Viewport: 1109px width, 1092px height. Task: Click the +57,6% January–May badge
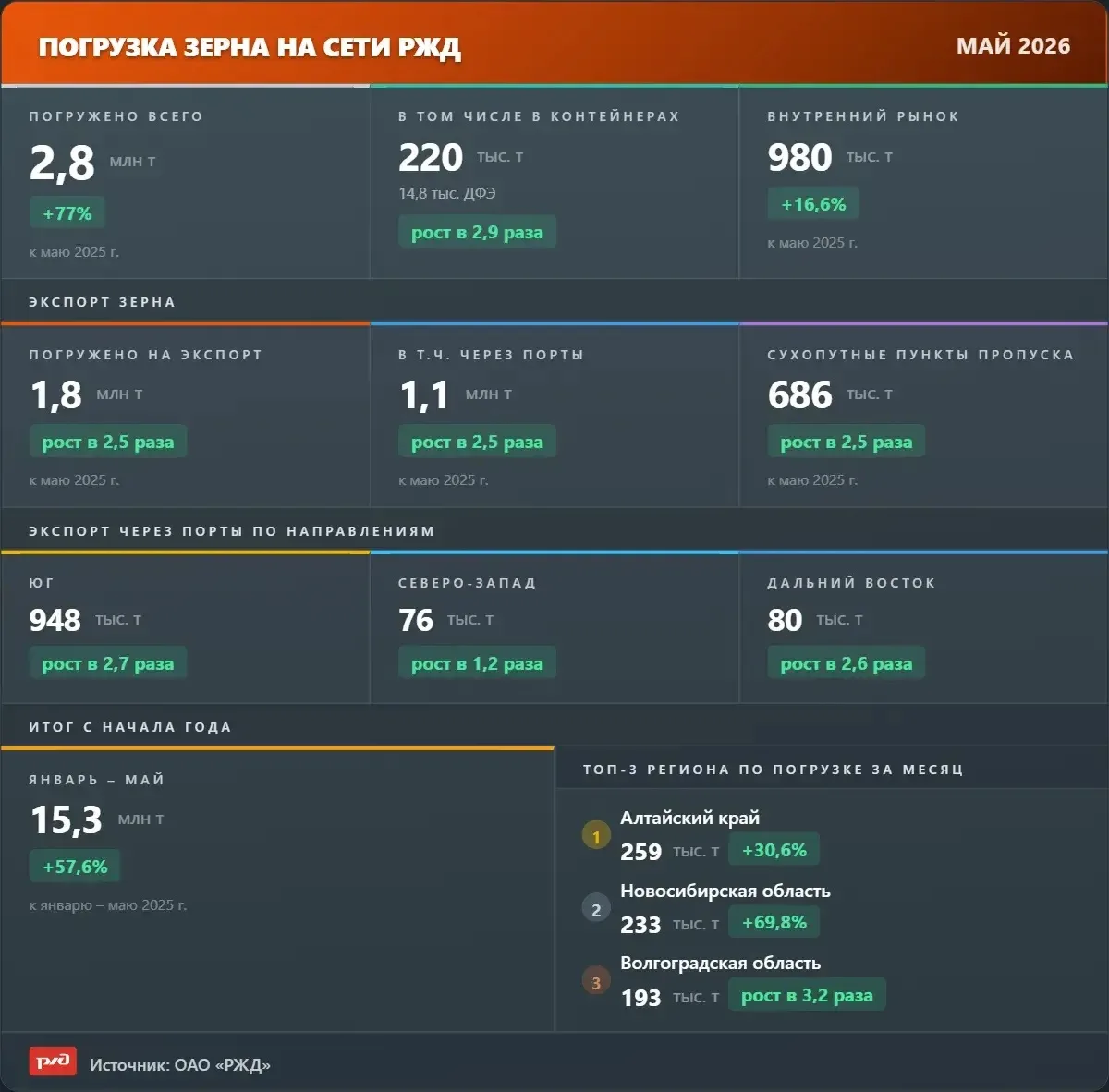[x=75, y=867]
